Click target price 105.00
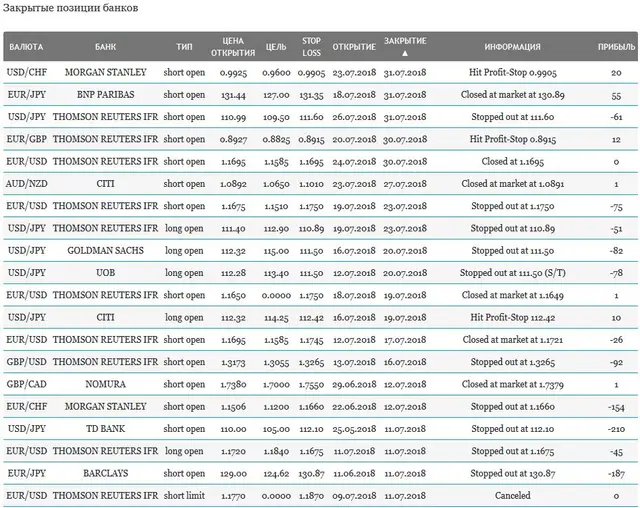The image size is (640, 508). (276, 428)
